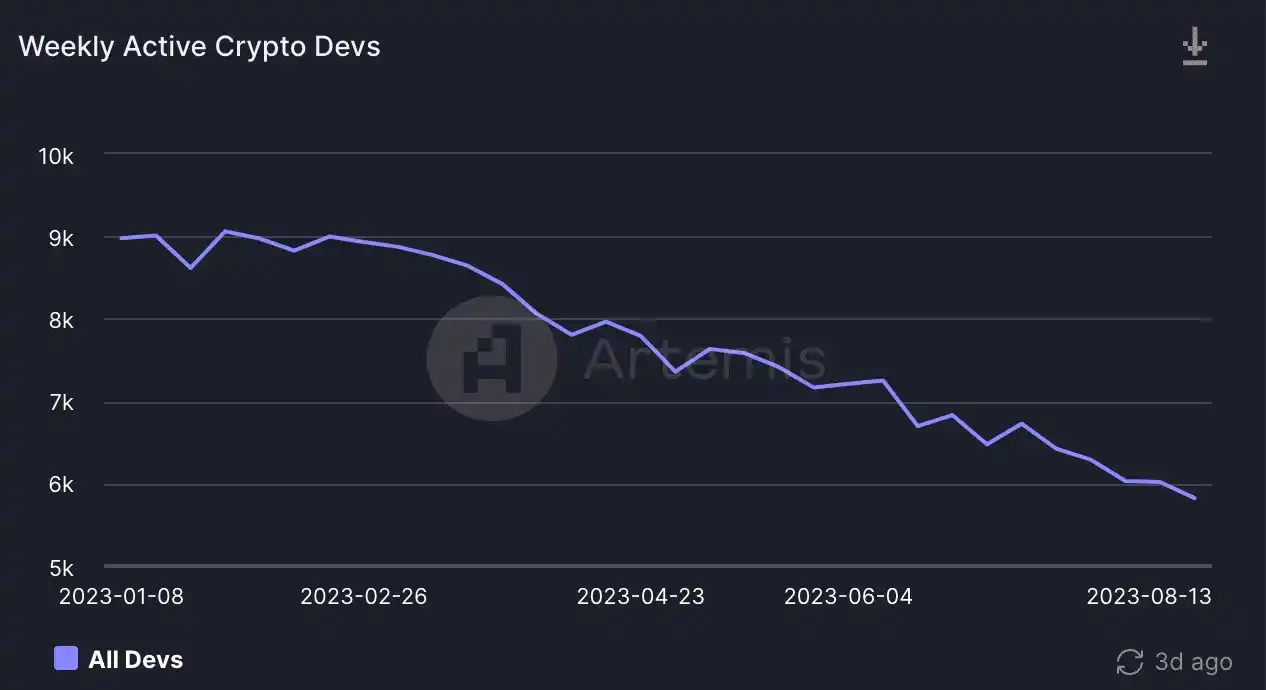This screenshot has width=1266, height=690.
Task: Select the 2023-08-13 date label
Action: (1149, 597)
